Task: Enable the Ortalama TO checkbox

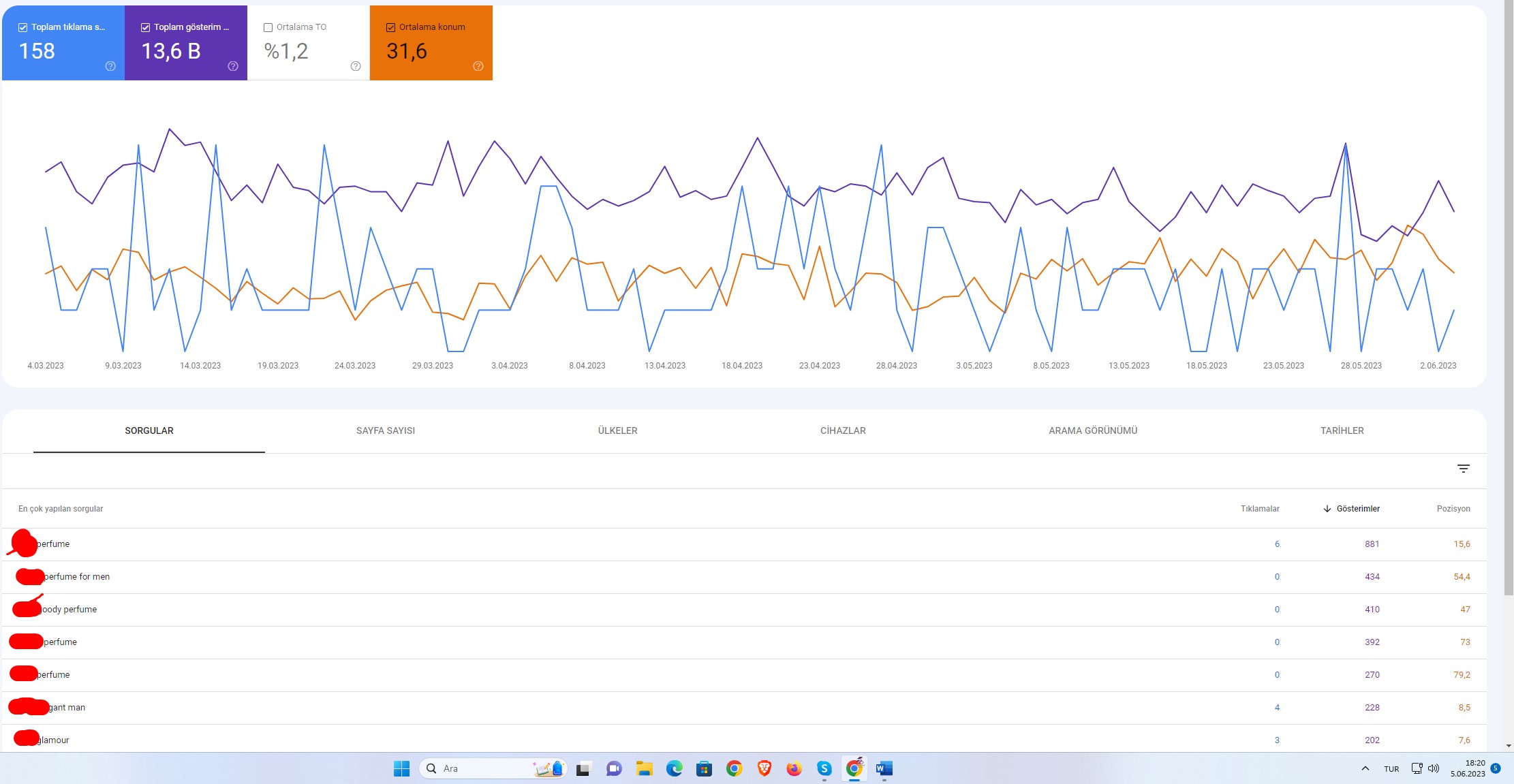Action: [268, 27]
